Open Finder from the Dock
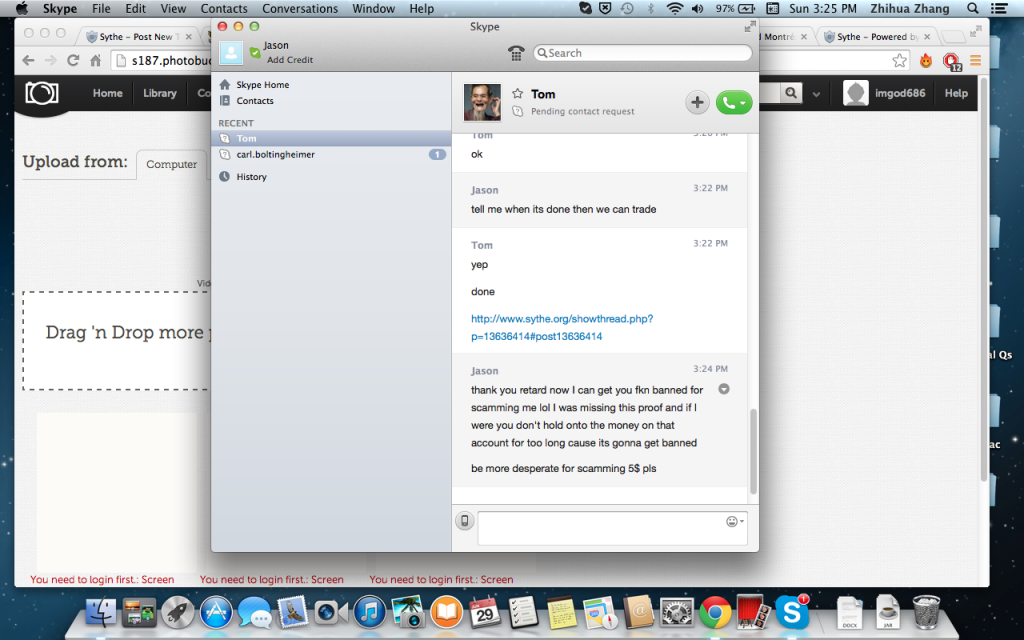 coord(101,613)
